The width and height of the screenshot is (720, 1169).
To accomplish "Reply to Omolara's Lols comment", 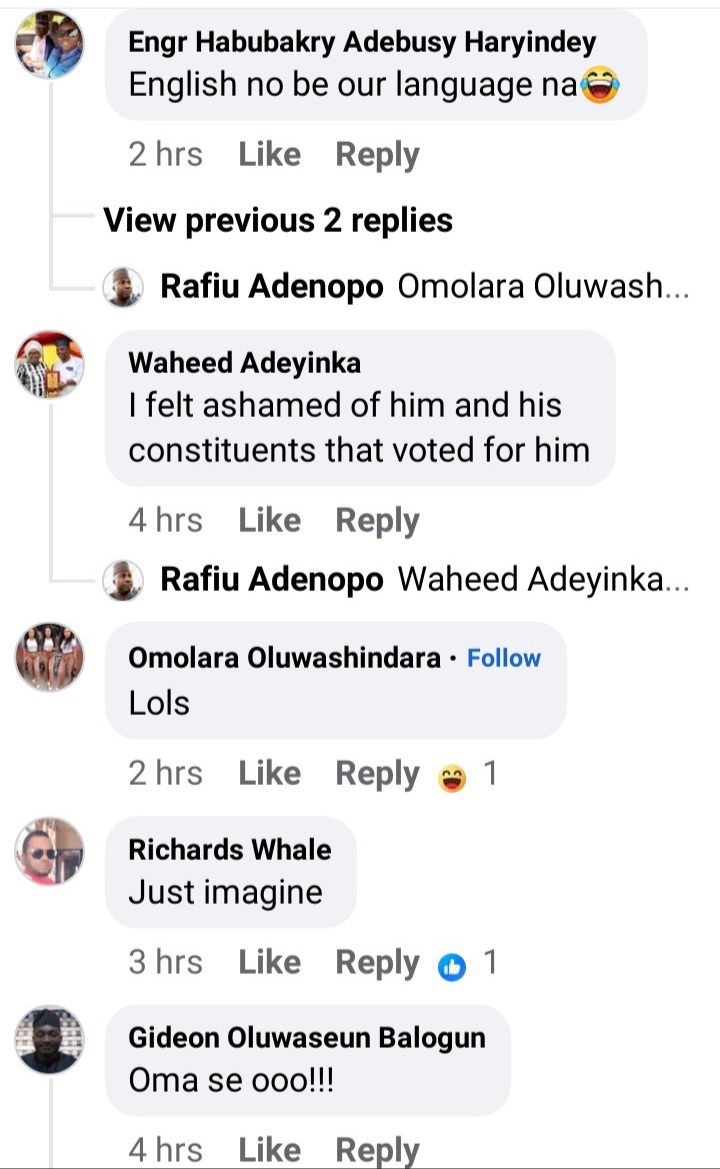I will (x=377, y=774).
